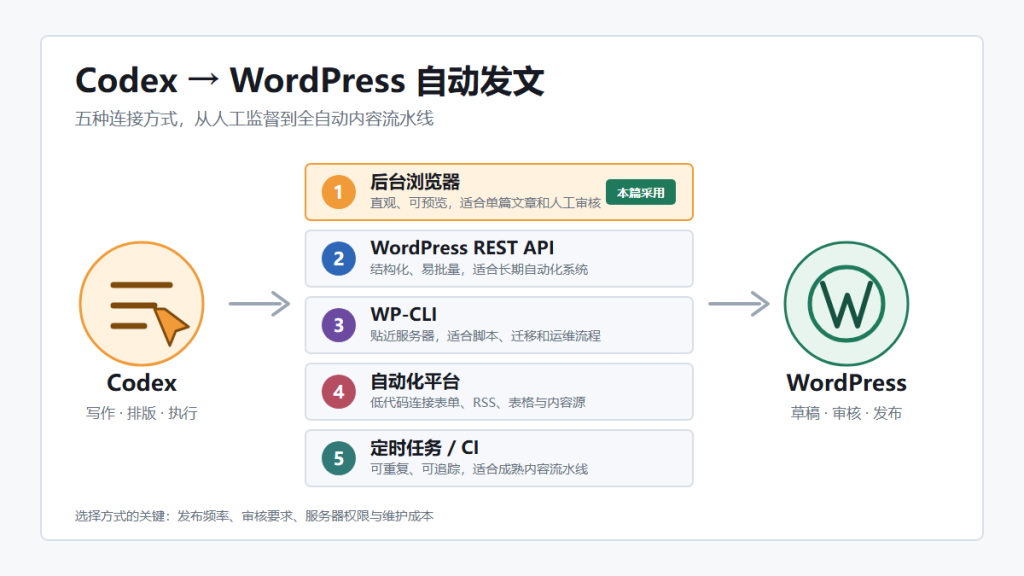The width and height of the screenshot is (1024, 576).
Task: Click the WordPress label under the green logo
Action: (x=846, y=383)
